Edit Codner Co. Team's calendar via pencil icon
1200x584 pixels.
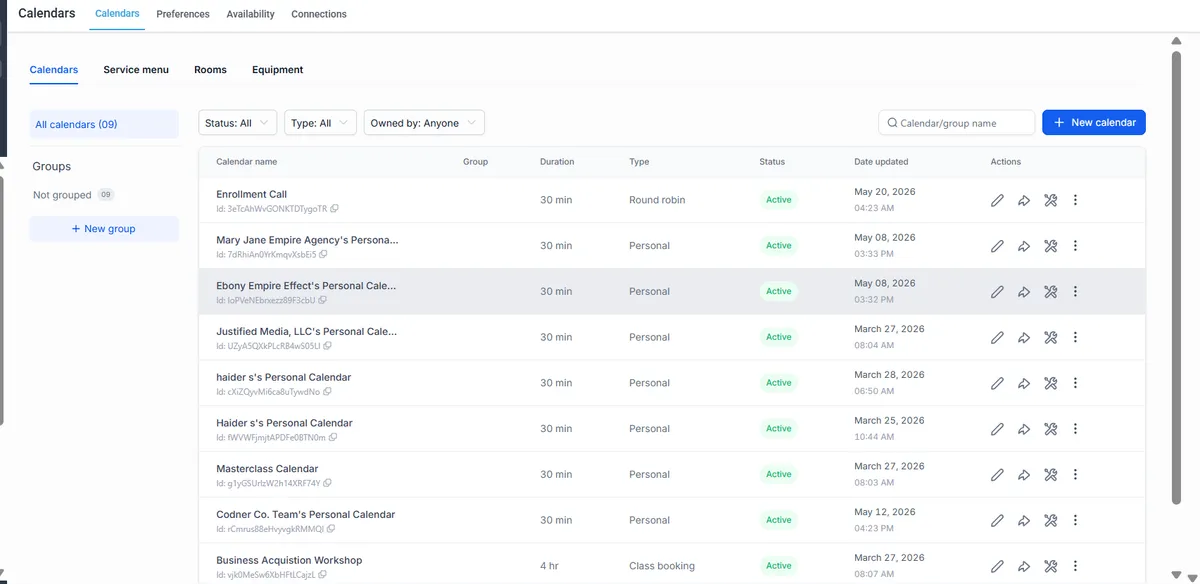997,521
